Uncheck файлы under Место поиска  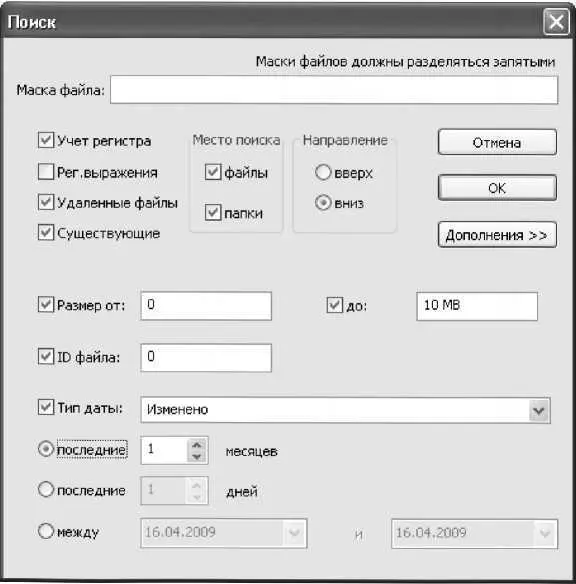(x=213, y=172)
